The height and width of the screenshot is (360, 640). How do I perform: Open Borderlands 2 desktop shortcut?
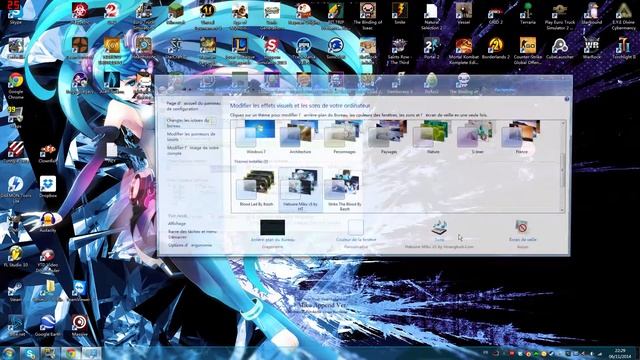coord(496,48)
